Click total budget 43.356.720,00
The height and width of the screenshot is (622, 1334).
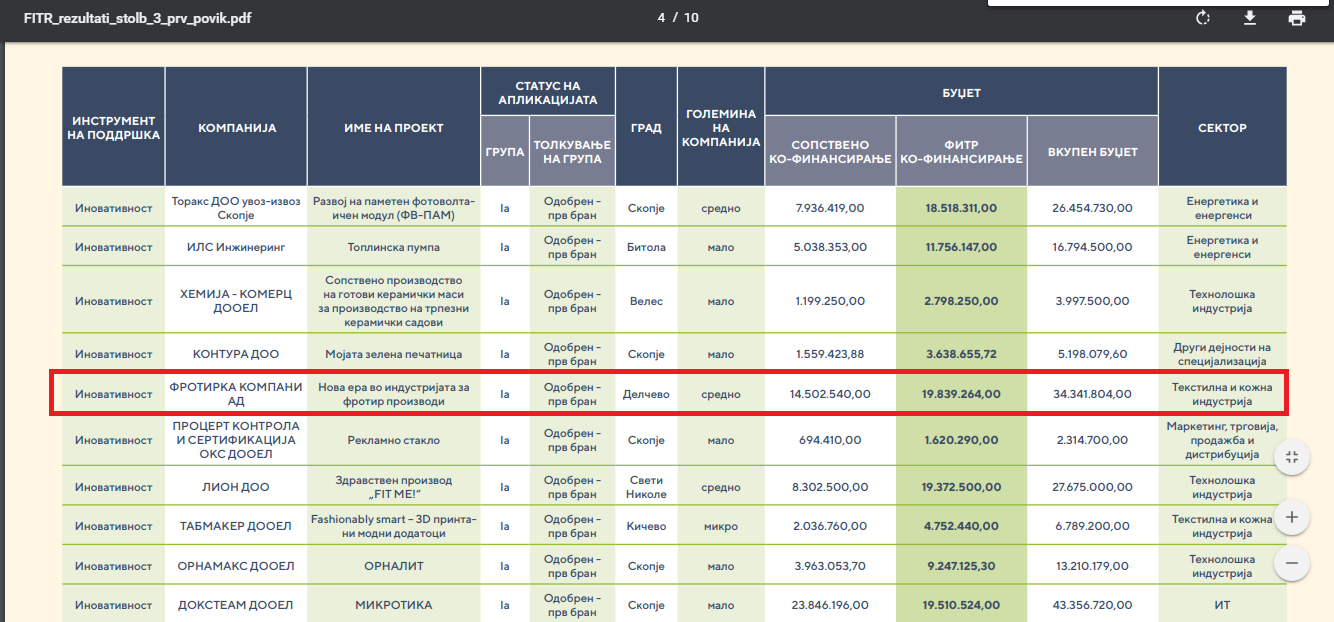click(1092, 605)
